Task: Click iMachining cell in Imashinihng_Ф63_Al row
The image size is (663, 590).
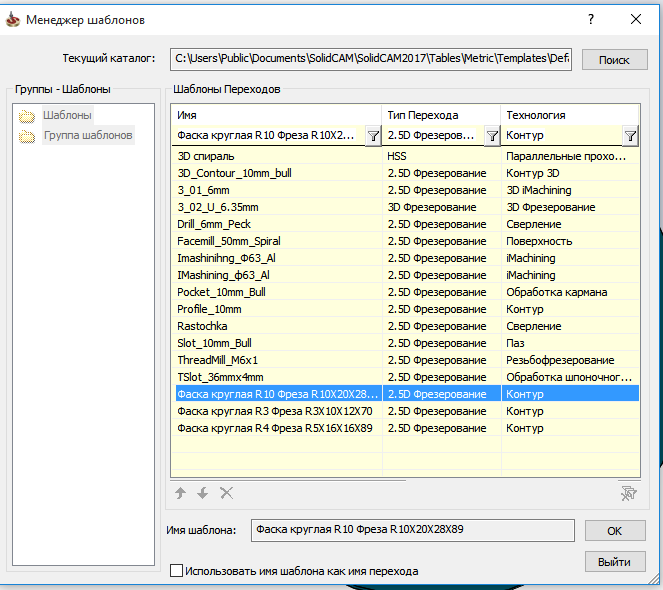Action: coord(570,258)
